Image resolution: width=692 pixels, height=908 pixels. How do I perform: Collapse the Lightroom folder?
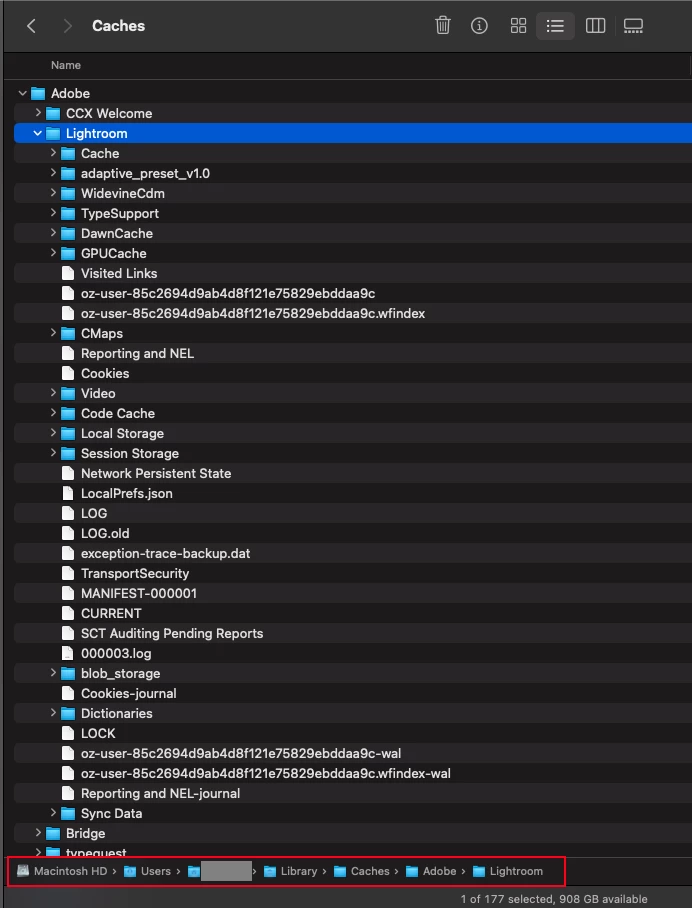pos(38,133)
